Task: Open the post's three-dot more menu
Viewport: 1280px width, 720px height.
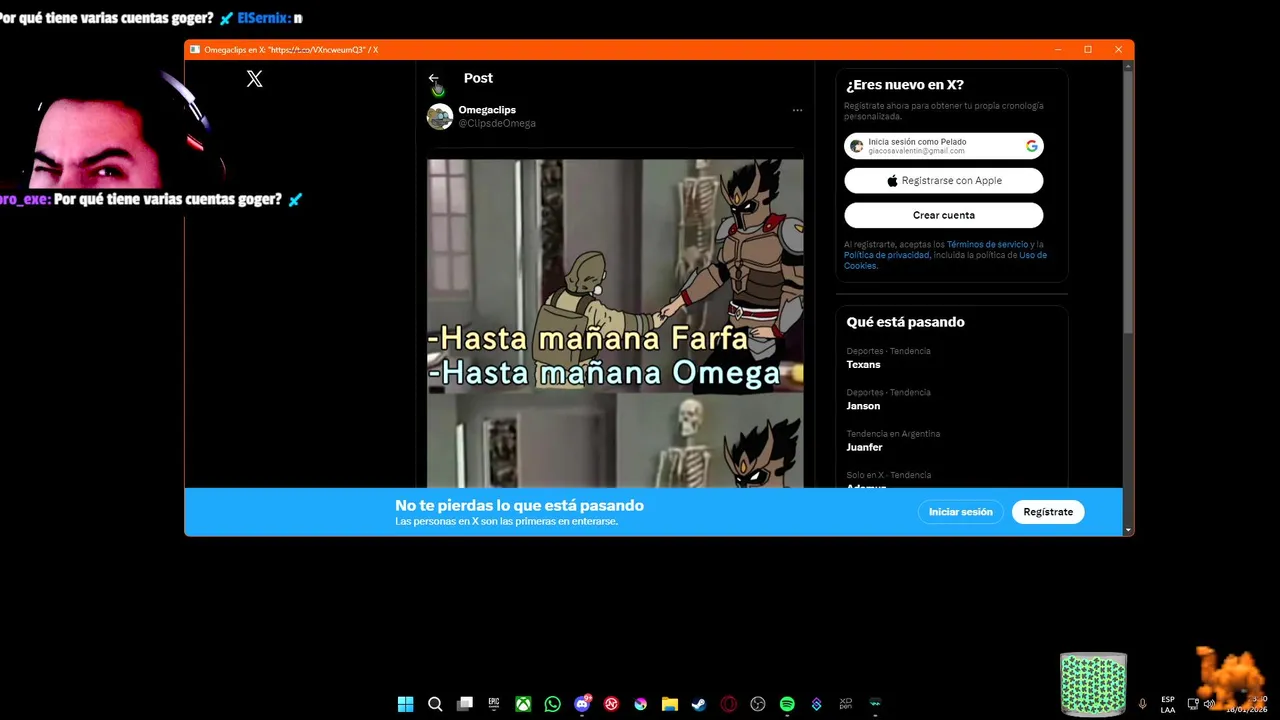Action: (797, 110)
